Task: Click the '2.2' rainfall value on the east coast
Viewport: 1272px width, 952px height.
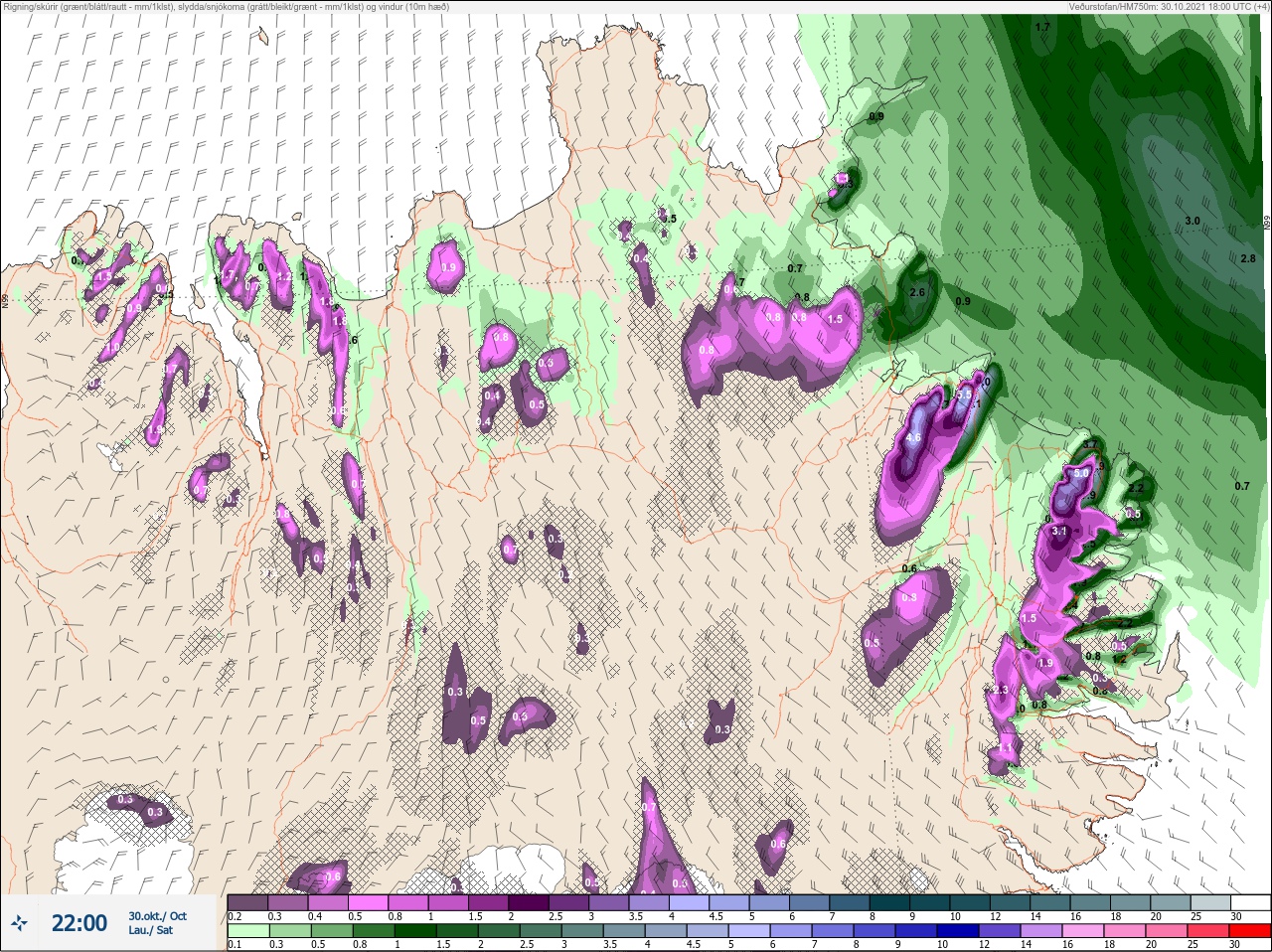Action: (1137, 488)
